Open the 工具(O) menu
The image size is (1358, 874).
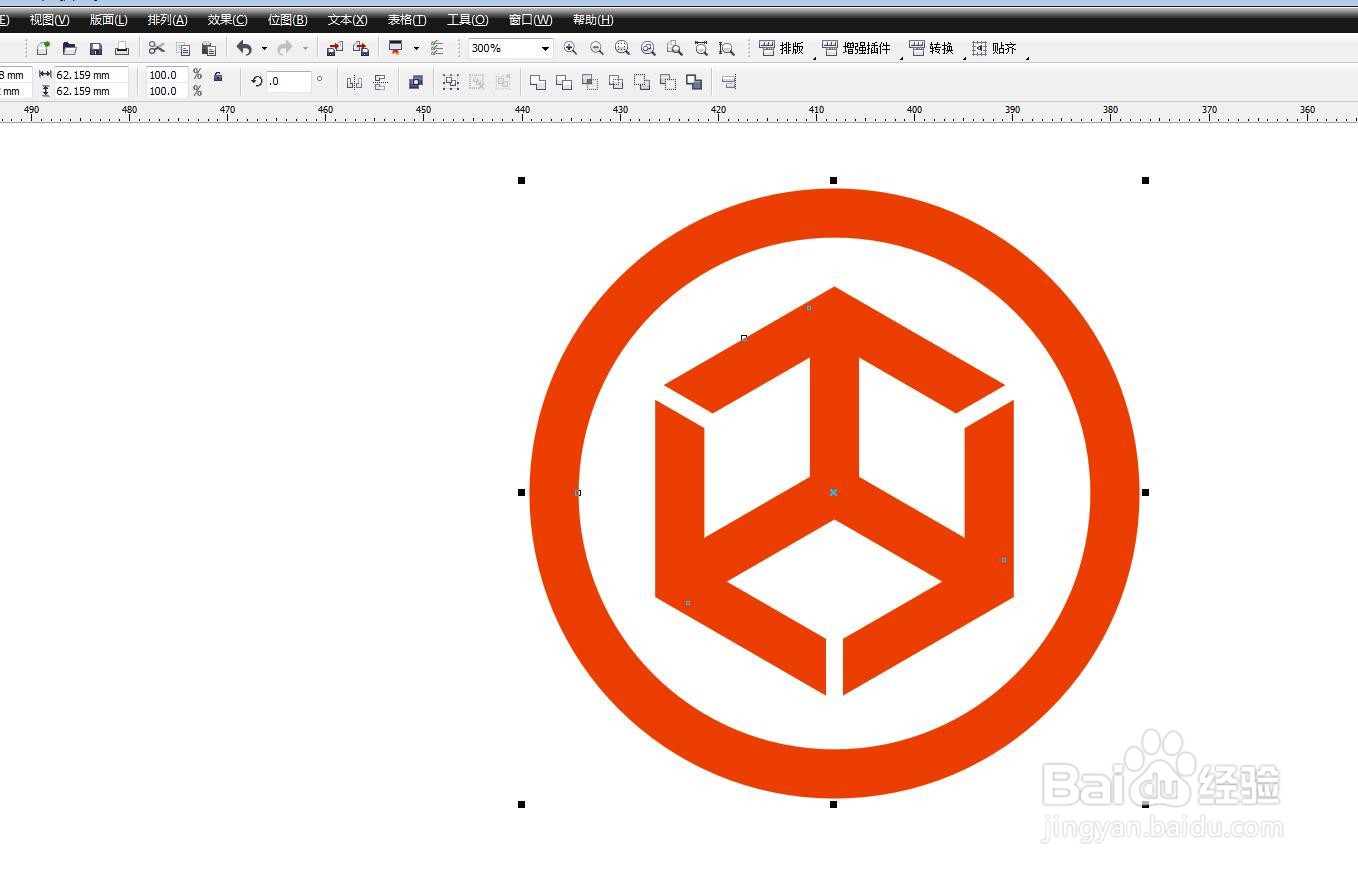coord(467,20)
